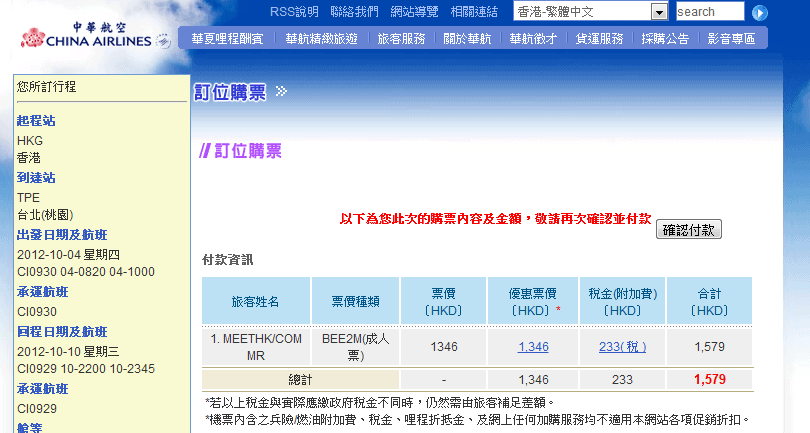
Task: Open the RSS說明 link
Action: point(294,12)
